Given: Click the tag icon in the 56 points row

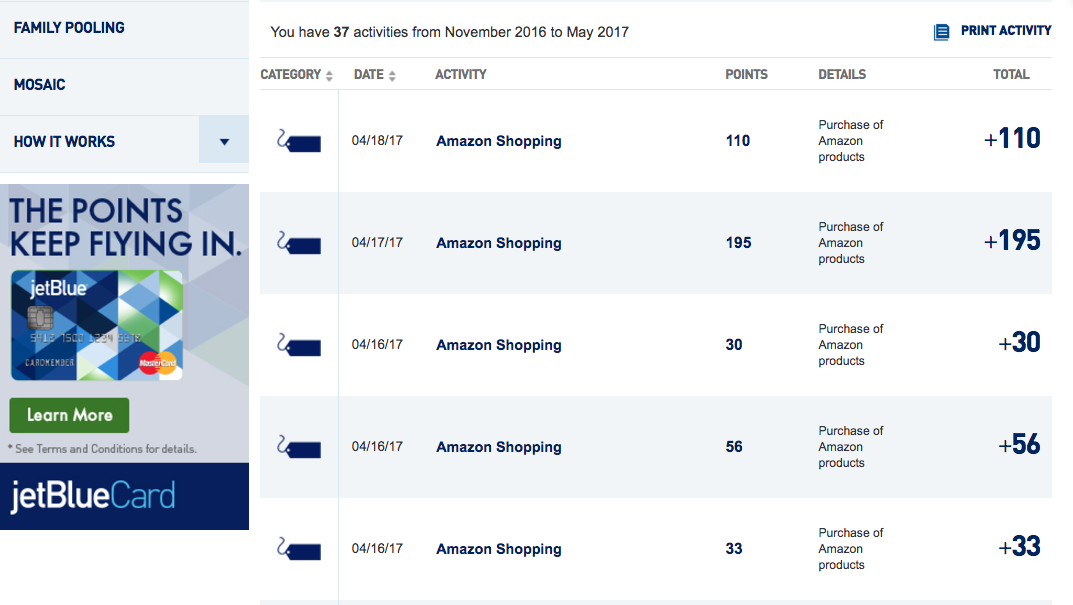Looking at the screenshot, I should [299, 447].
